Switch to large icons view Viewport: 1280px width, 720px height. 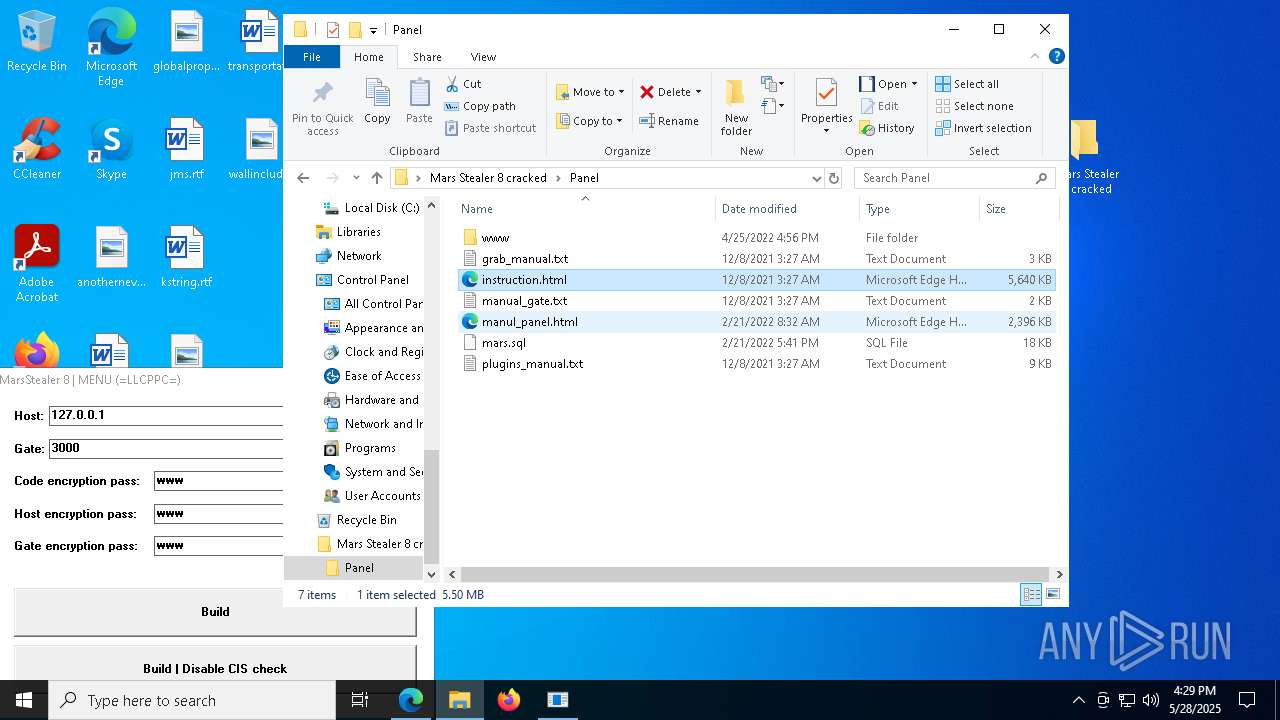pyautogui.click(x=1052, y=595)
